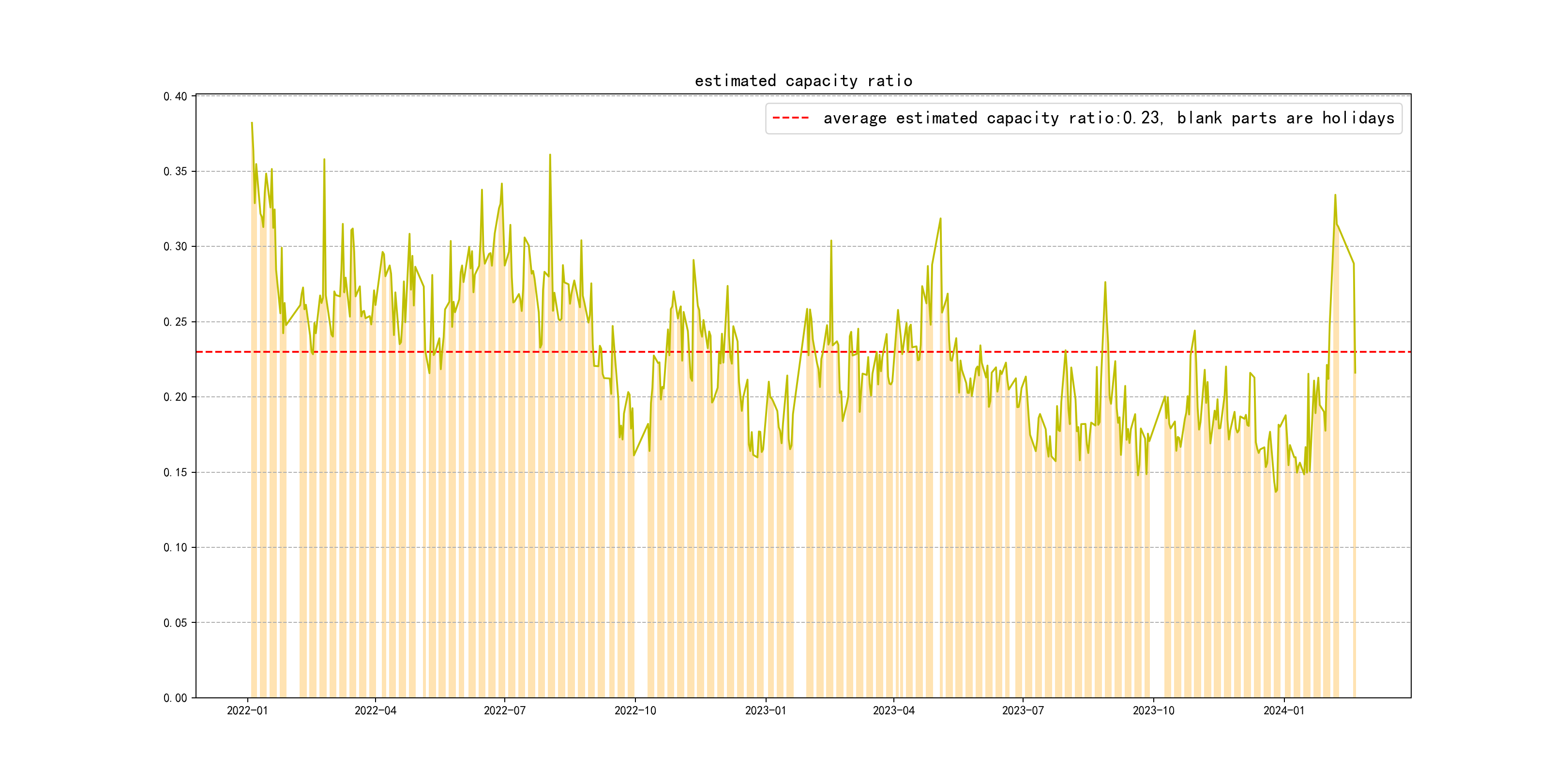Click the 2023-04 x-axis label
The width and height of the screenshot is (1568, 784).
(893, 710)
